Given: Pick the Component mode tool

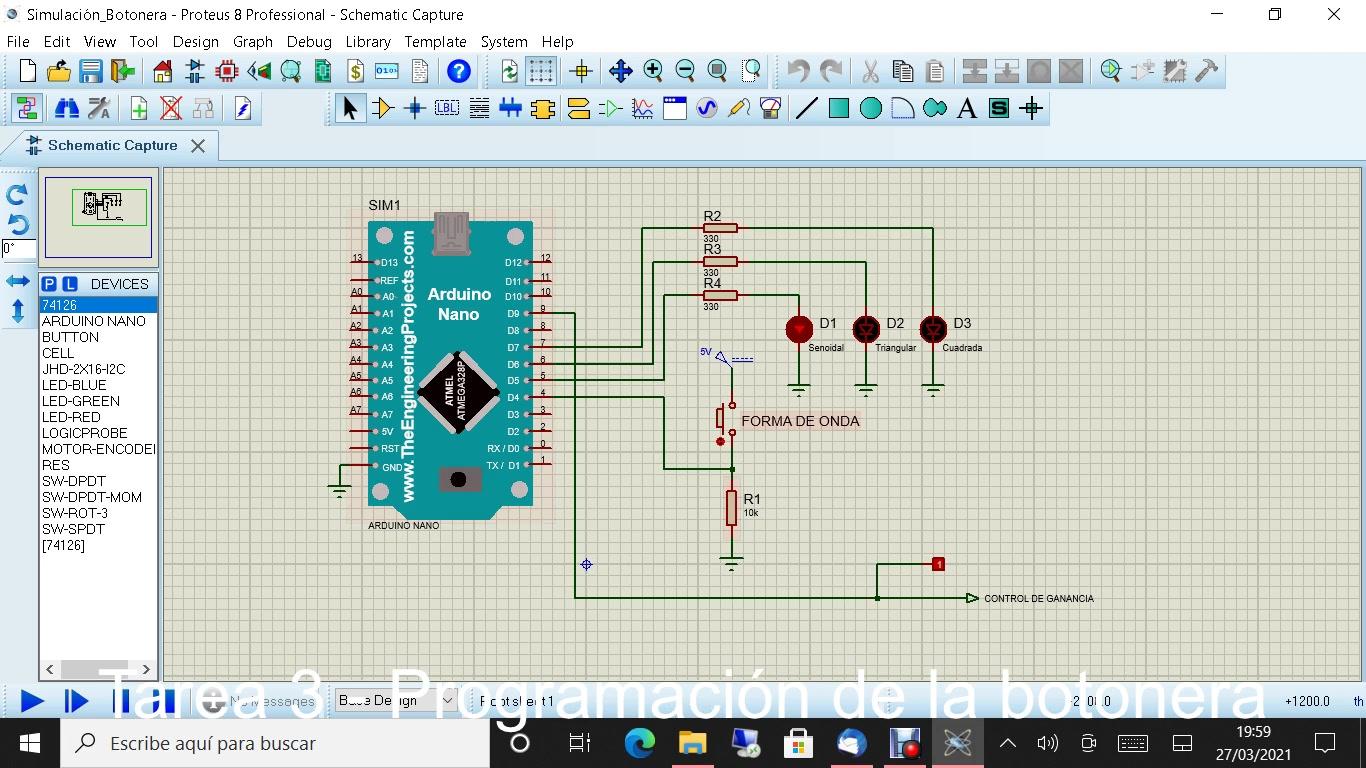Looking at the screenshot, I should (x=382, y=109).
